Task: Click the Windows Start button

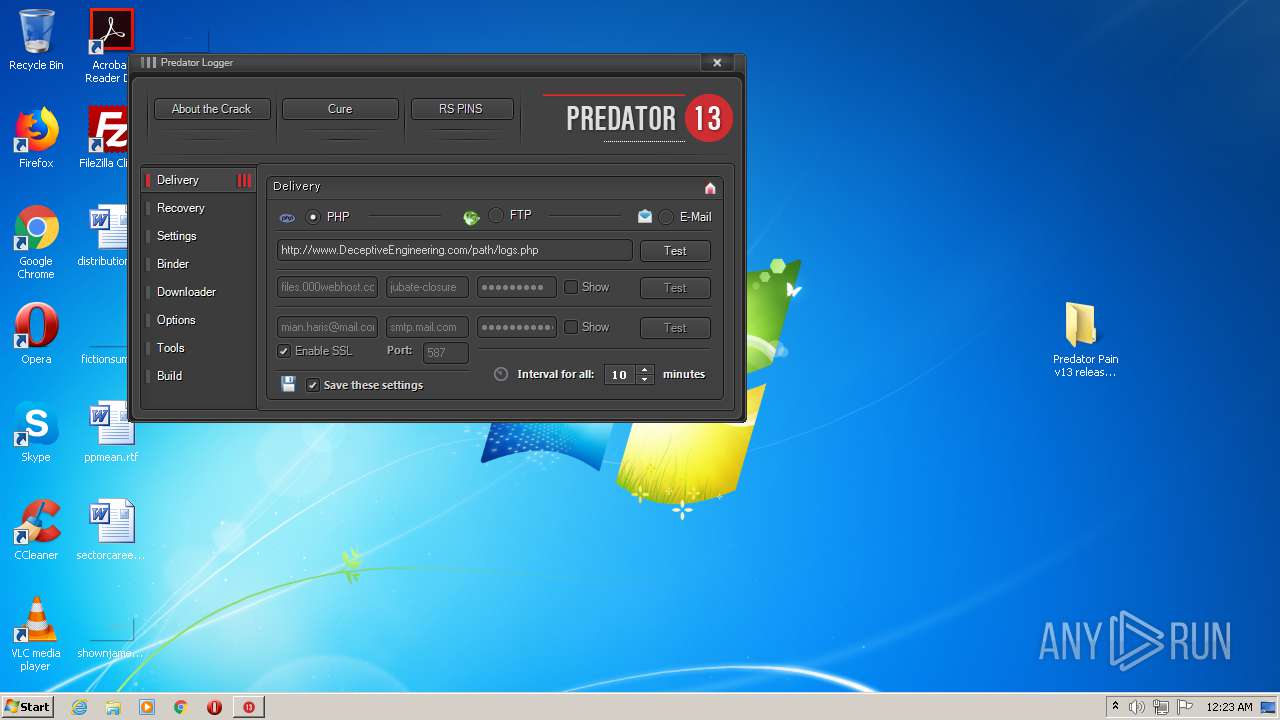Action: pos(27,707)
